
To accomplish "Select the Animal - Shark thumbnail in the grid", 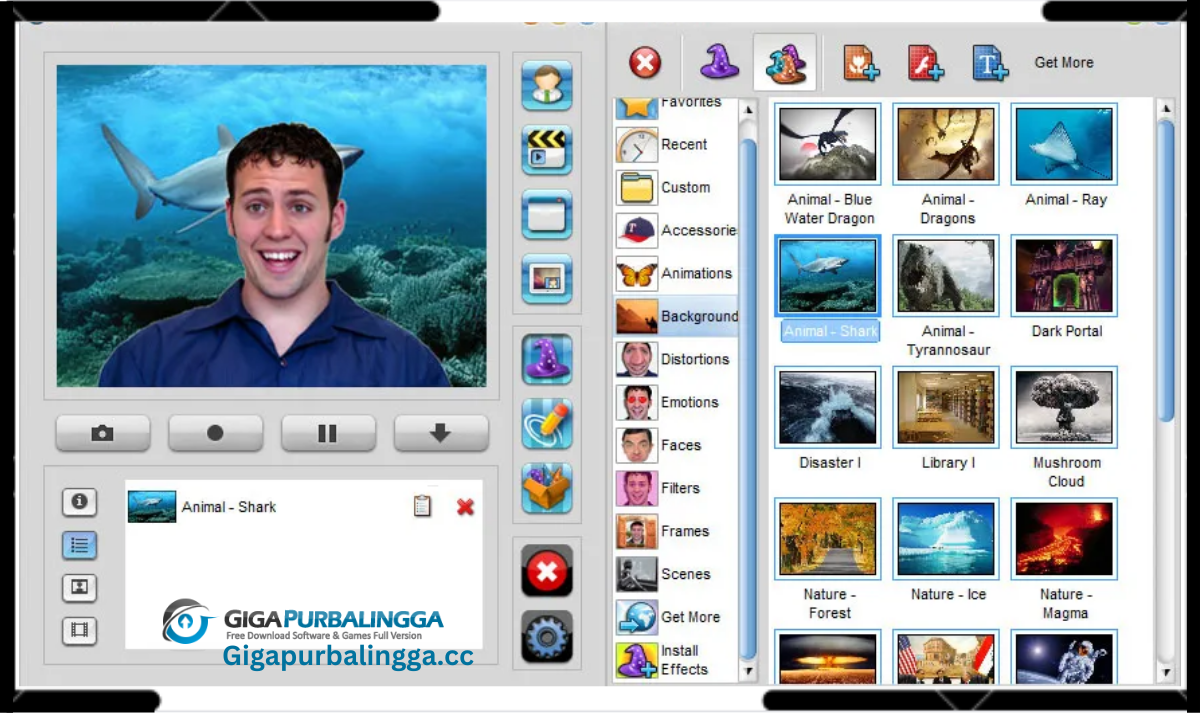I will pos(828,276).
